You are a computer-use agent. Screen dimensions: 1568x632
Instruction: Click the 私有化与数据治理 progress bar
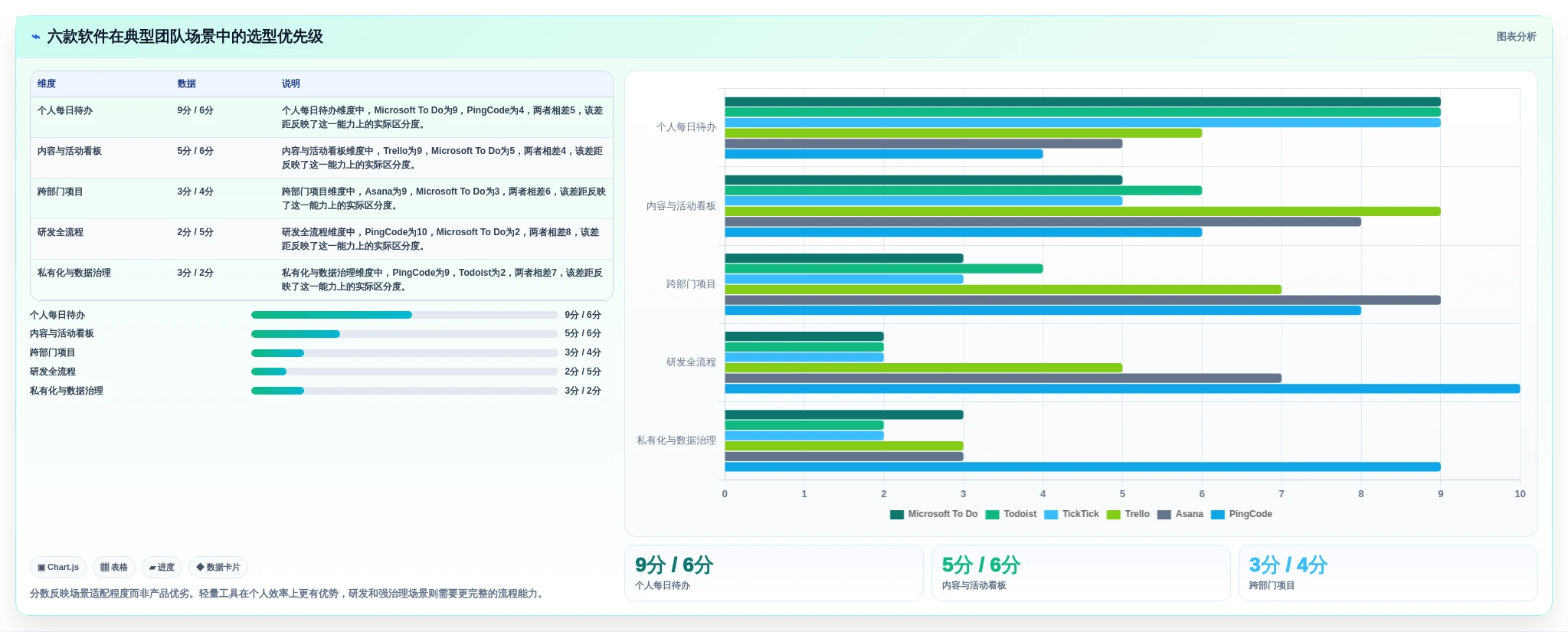(x=404, y=391)
